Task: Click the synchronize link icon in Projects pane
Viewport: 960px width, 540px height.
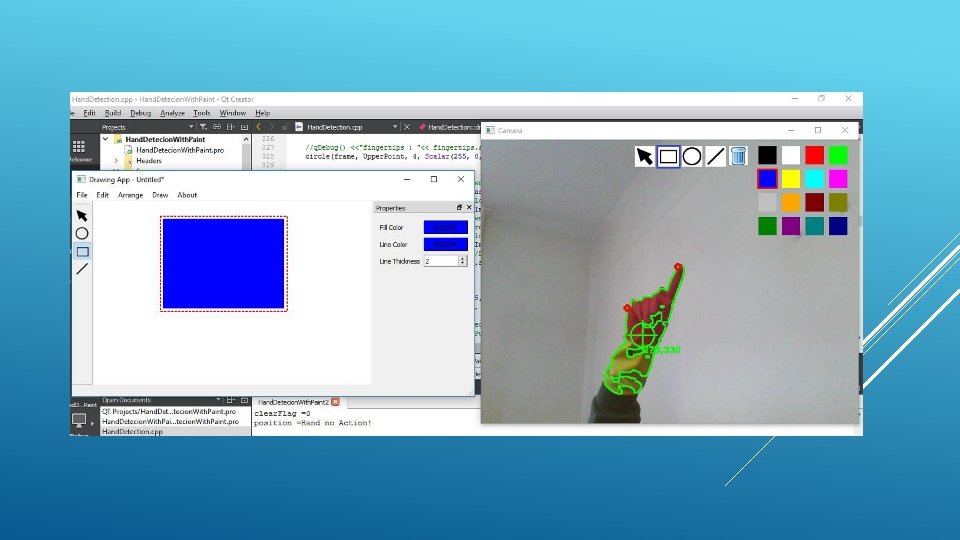Action: click(217, 127)
